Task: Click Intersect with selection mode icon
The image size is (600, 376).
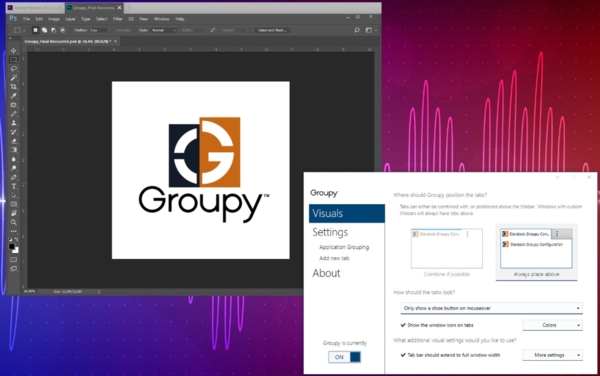Action: tap(63, 30)
